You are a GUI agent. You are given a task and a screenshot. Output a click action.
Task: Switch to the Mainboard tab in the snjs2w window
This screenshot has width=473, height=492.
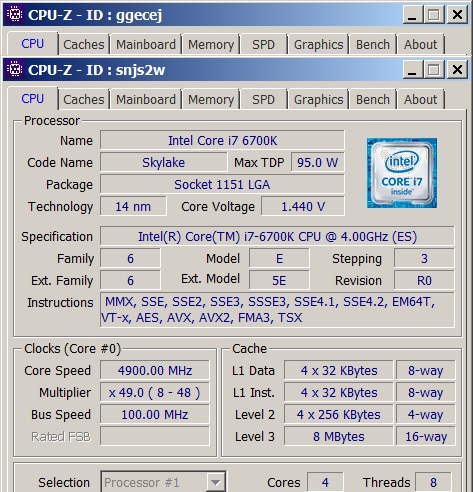click(x=146, y=99)
